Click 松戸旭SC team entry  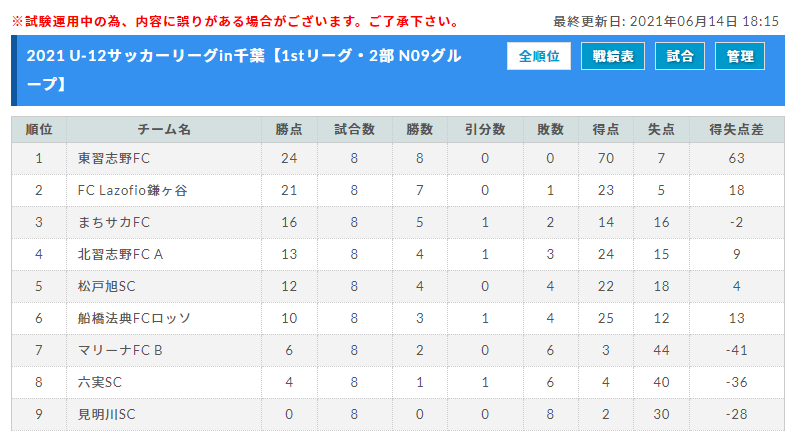107,286
